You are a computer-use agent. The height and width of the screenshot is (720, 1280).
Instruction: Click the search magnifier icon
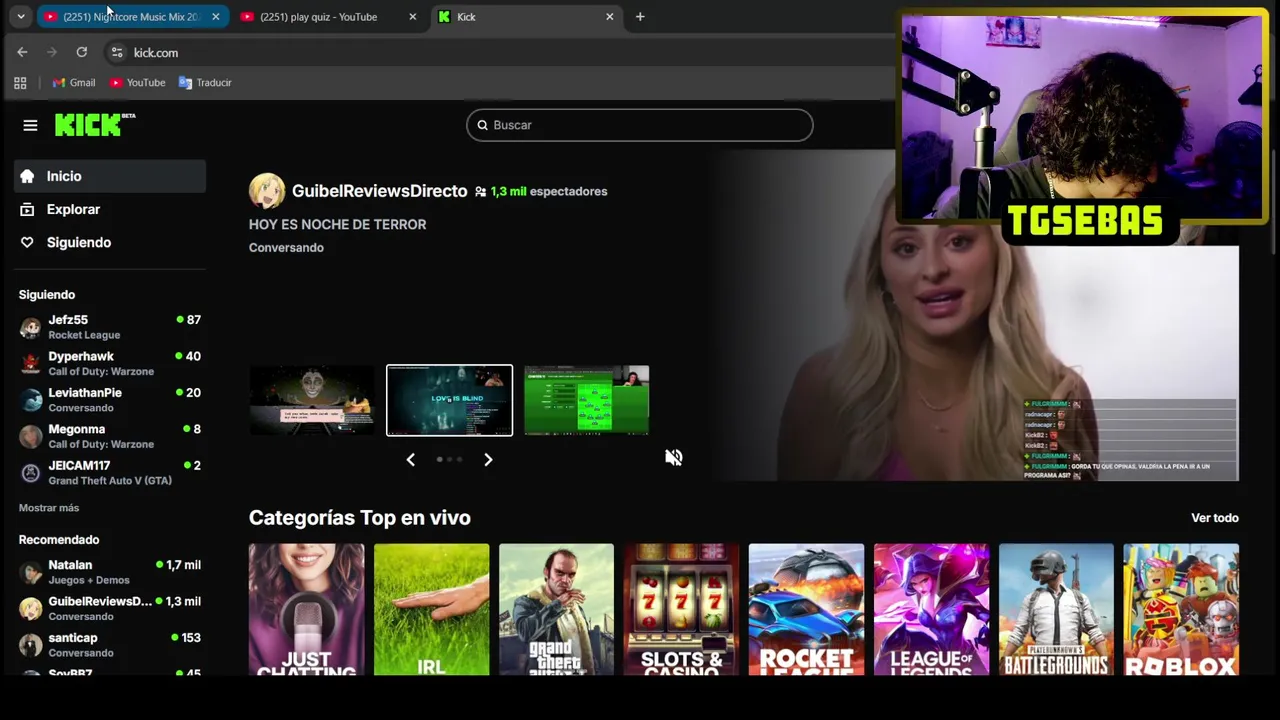pos(482,125)
